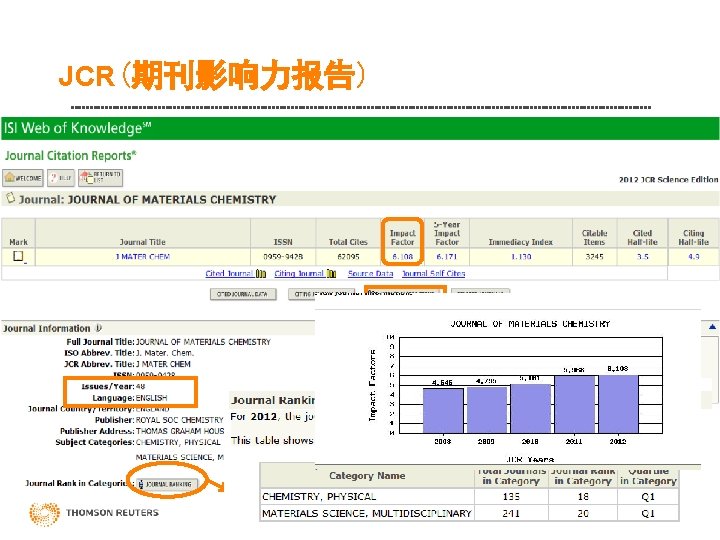
Task: Click the Impact Factor value 6.108
Action: [x=402, y=257]
